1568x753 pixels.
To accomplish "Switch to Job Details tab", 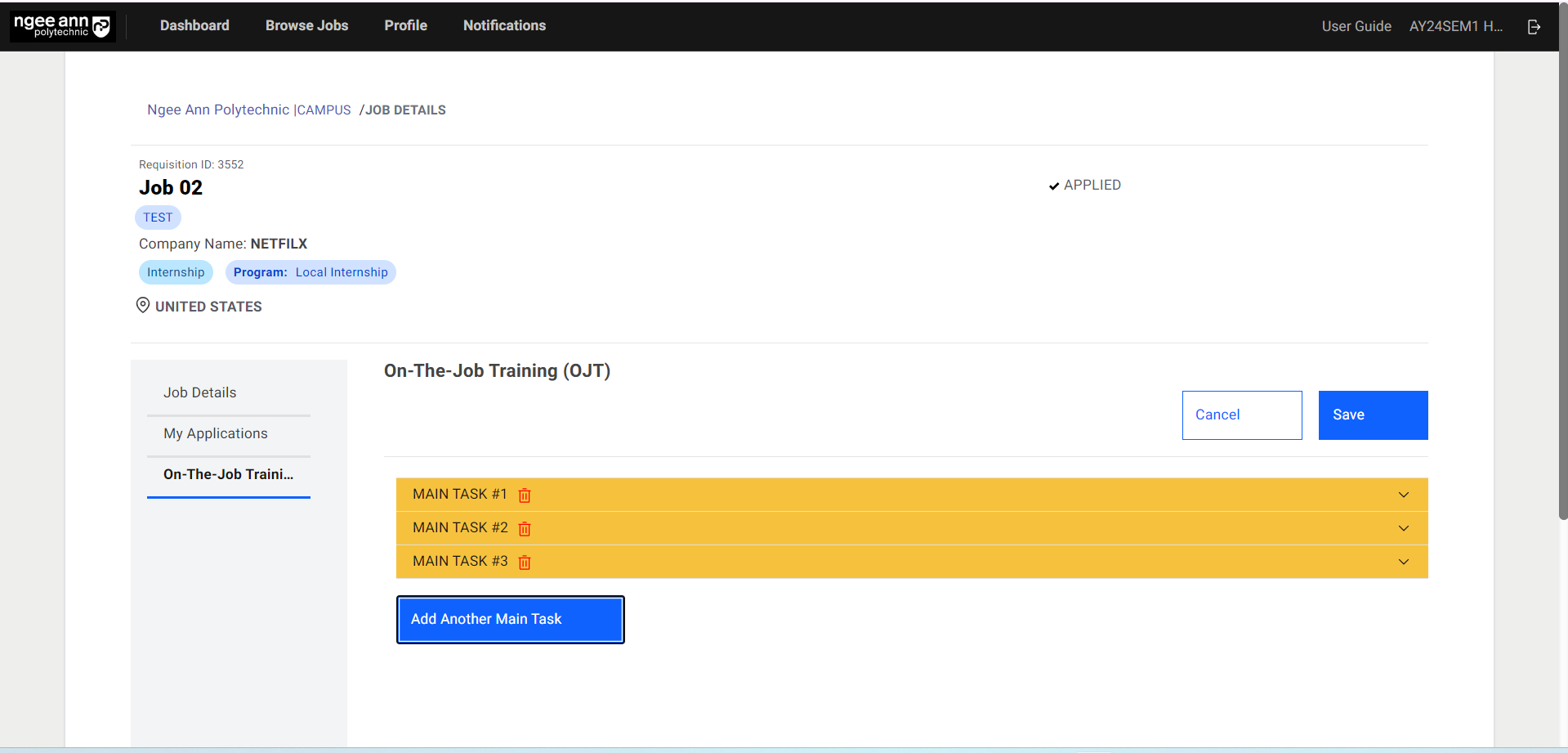I will click(x=199, y=392).
